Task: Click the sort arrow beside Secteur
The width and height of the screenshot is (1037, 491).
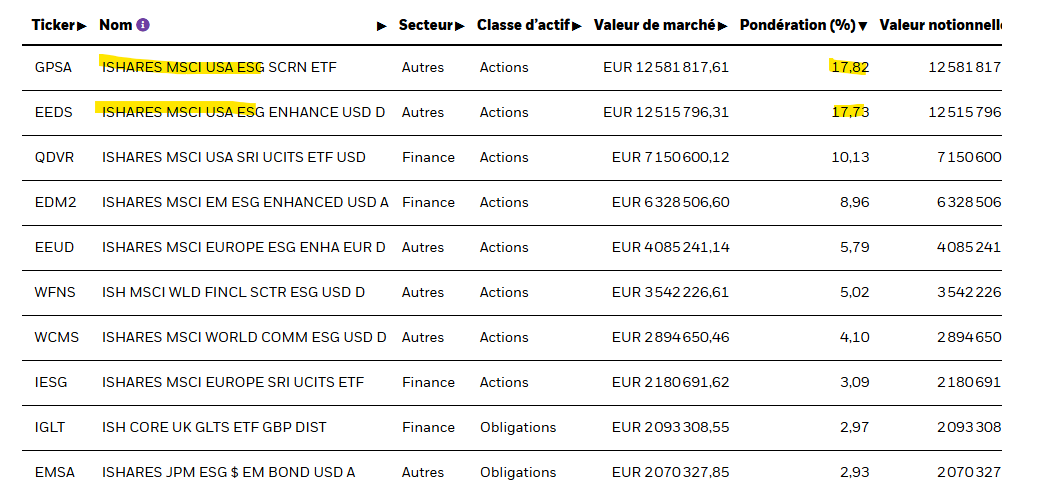Action: [x=460, y=25]
